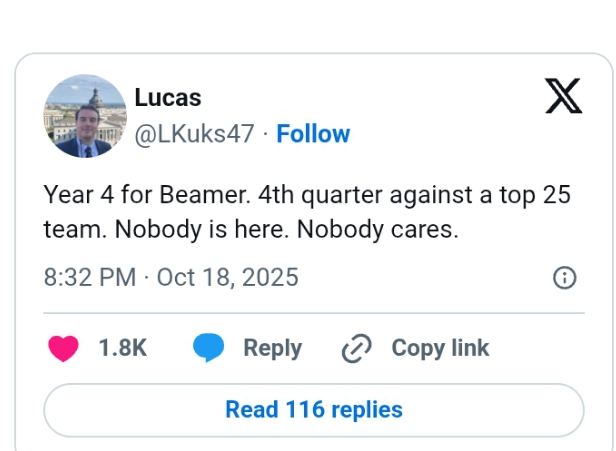This screenshot has width=616, height=451.
Task: Click the blue reply speech bubble icon
Action: click(x=208, y=348)
